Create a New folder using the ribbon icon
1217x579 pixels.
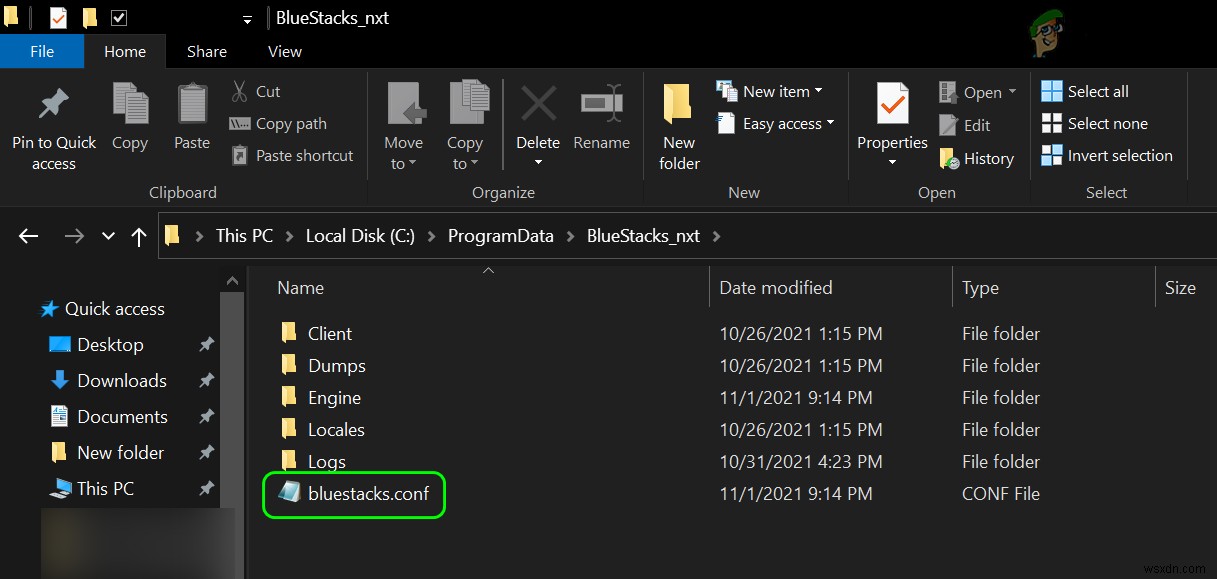pos(678,124)
